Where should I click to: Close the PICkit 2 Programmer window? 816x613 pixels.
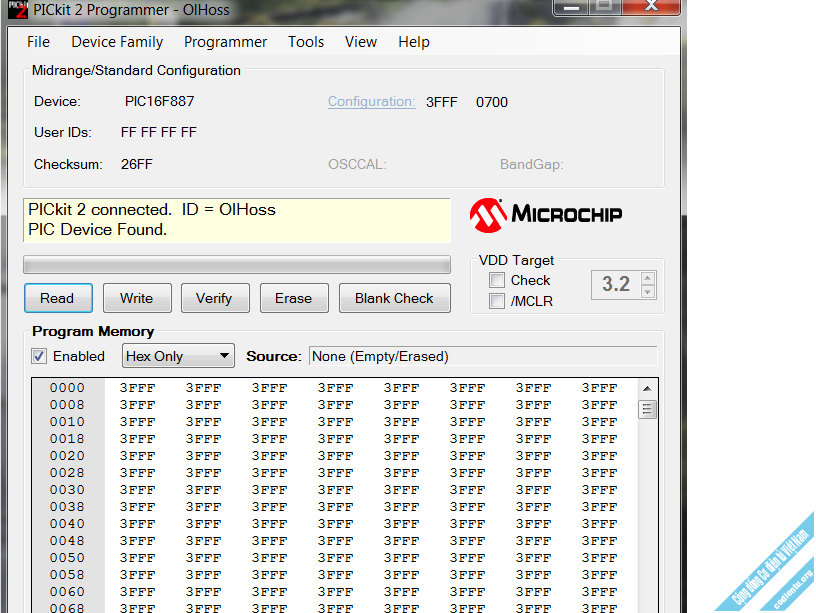(651, 7)
